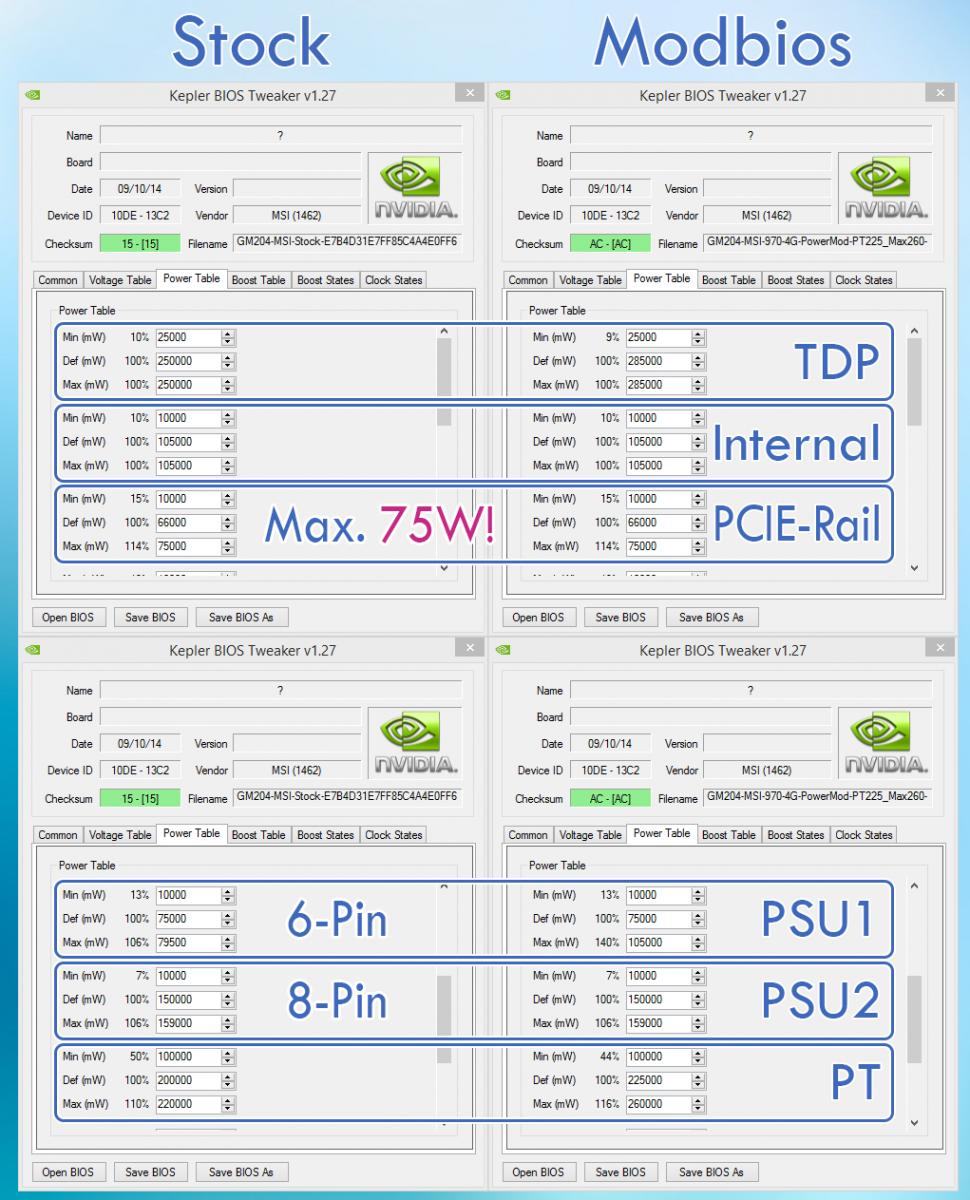The width and height of the screenshot is (970, 1200).
Task: Click Save BIOS in the upper Stock window
Action: point(150,617)
